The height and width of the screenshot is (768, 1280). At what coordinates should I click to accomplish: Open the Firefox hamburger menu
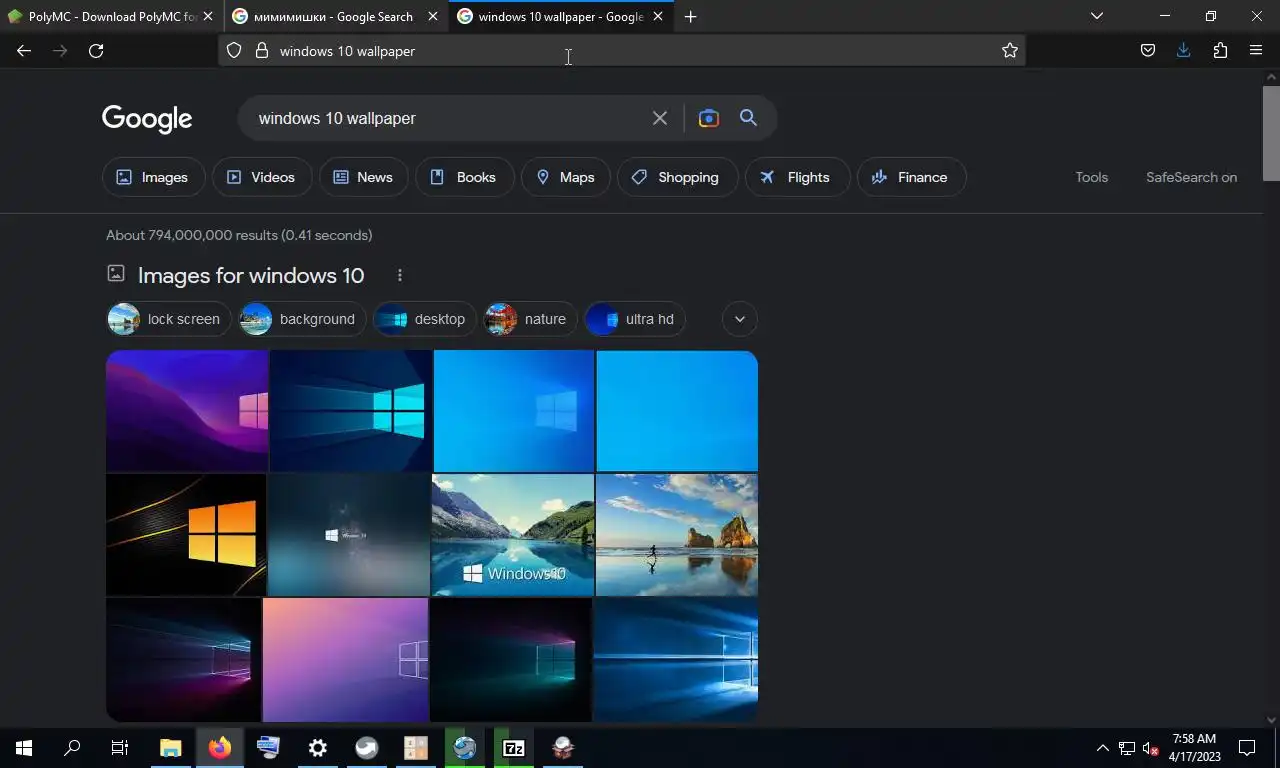pyautogui.click(x=1256, y=51)
